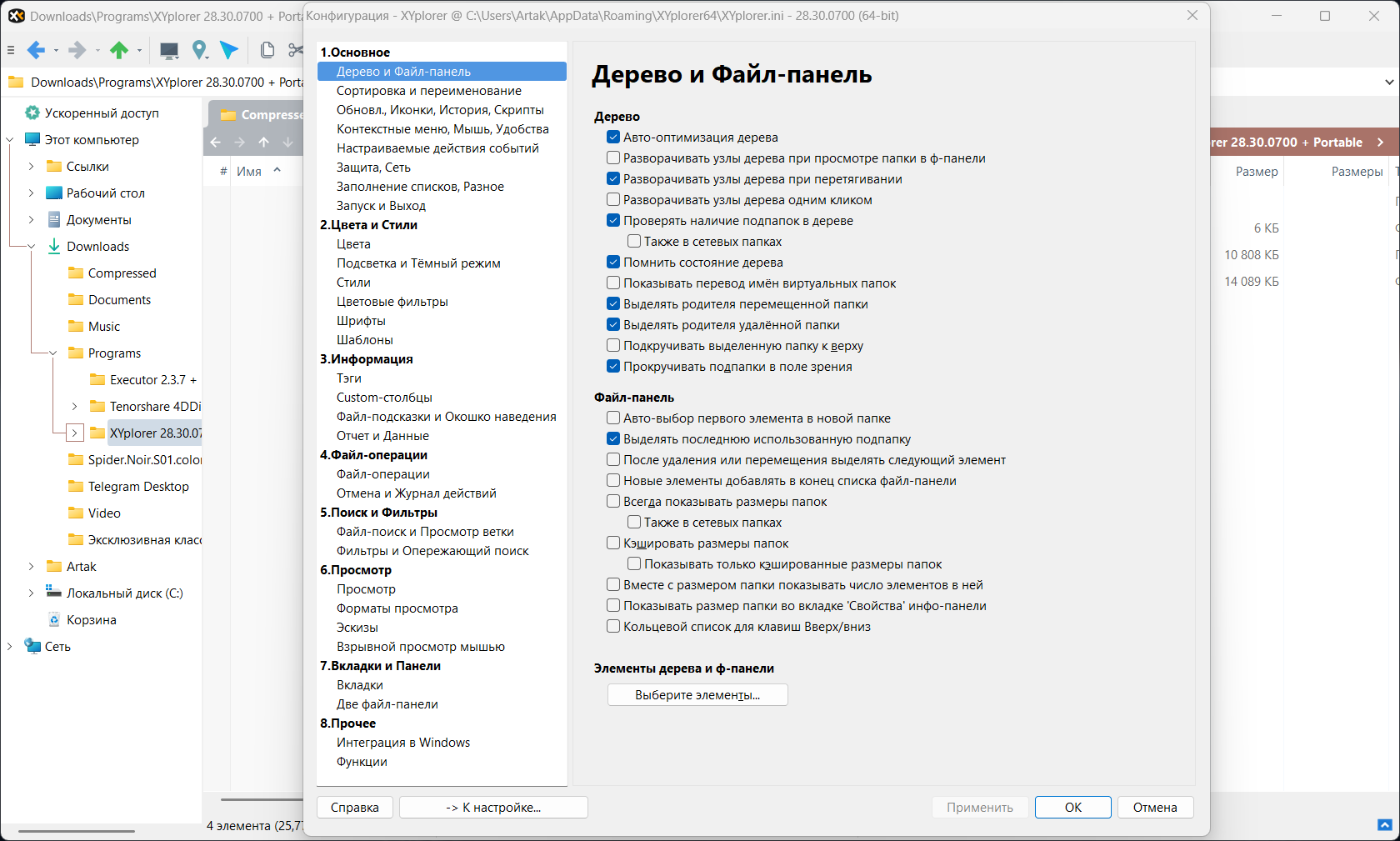Open 'Эскизы' settings page

pos(357,628)
